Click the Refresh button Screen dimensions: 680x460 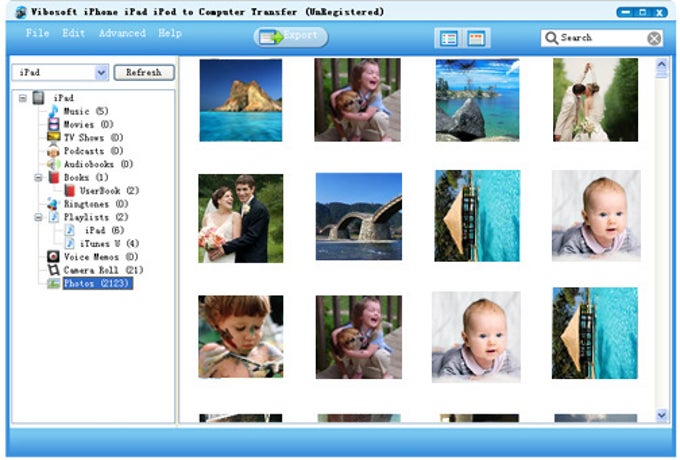[x=144, y=72]
